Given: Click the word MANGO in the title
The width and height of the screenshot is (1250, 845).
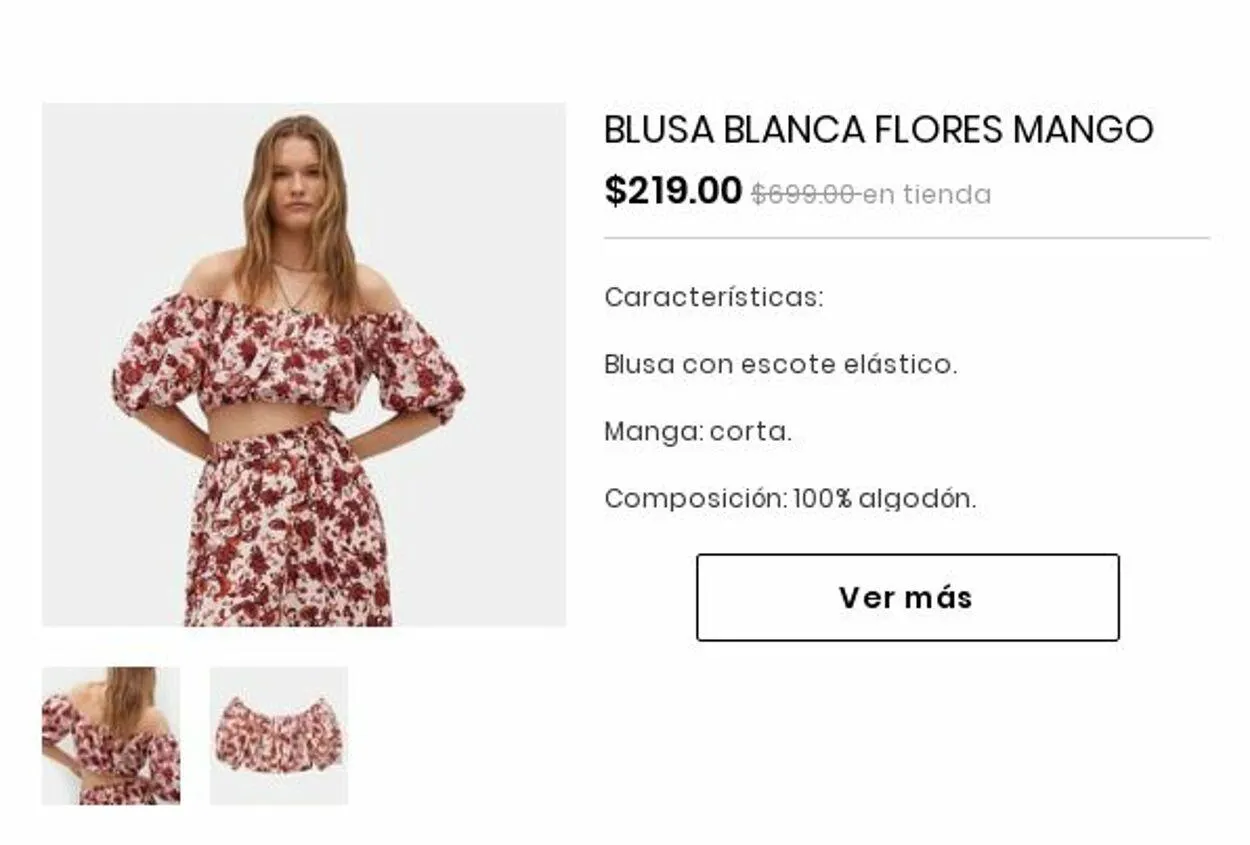Looking at the screenshot, I should coord(1083,130).
